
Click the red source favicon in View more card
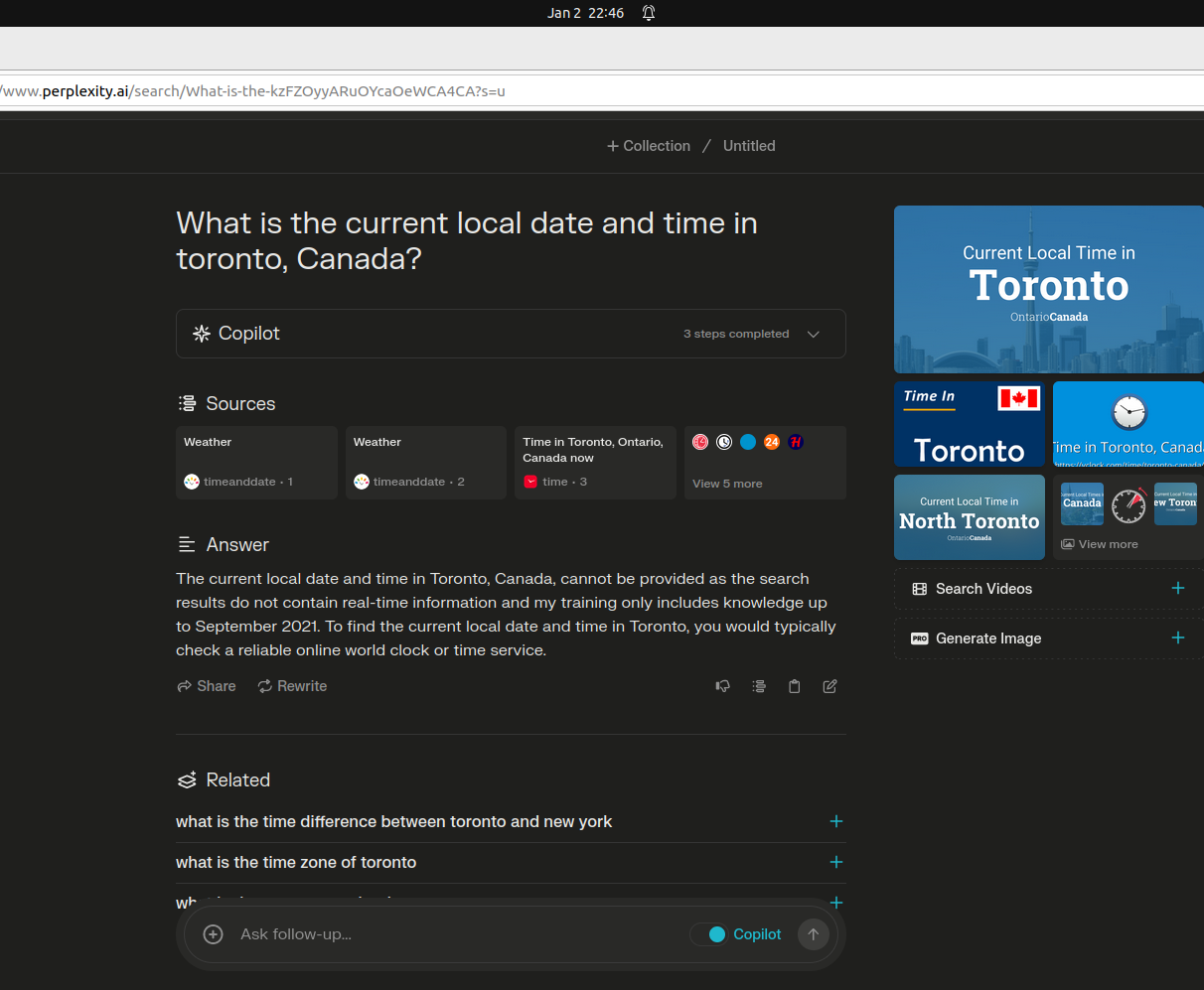700,442
